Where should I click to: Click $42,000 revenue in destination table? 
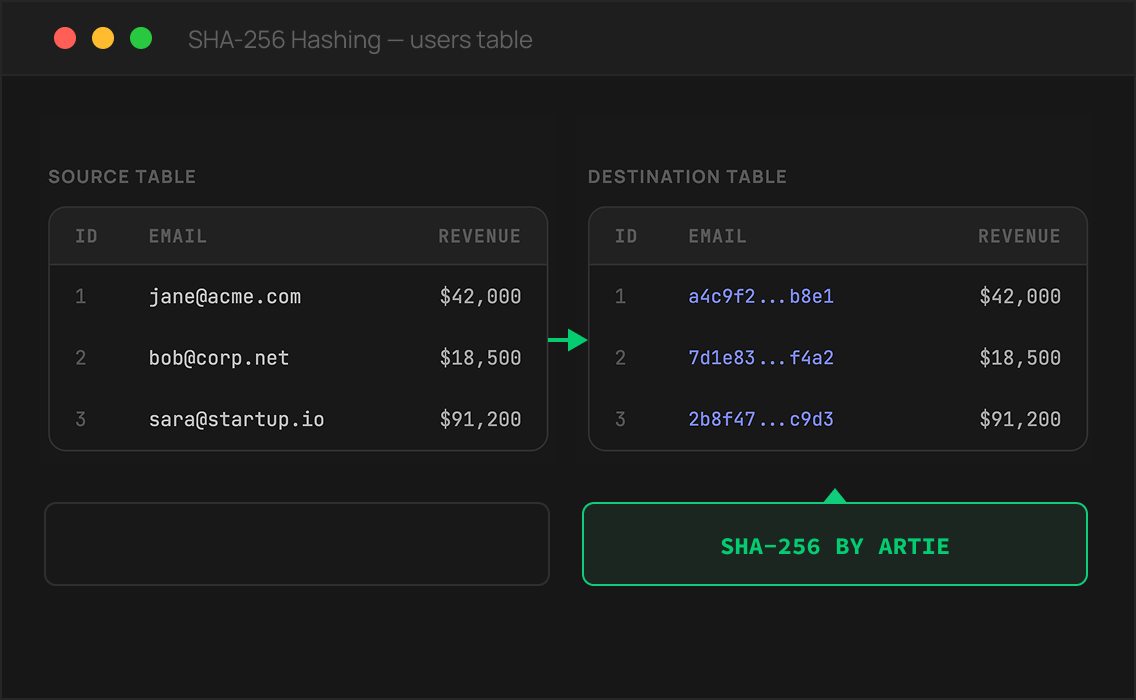point(1020,296)
